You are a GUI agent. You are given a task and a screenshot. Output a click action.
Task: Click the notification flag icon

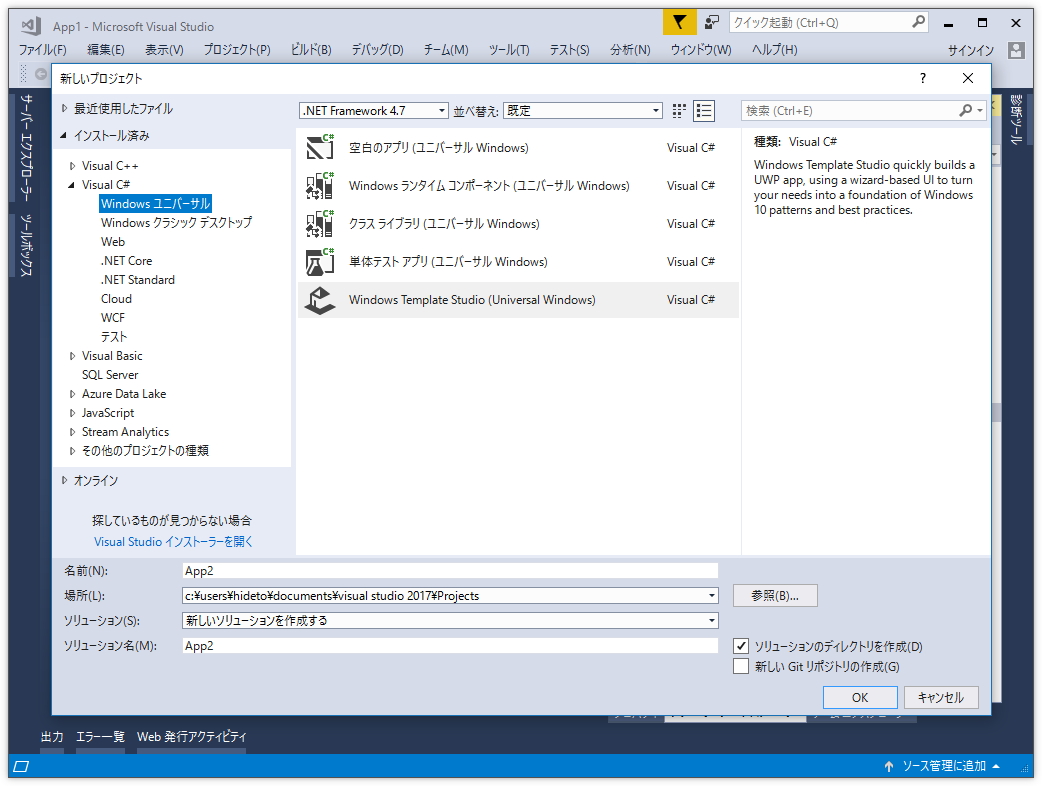(x=679, y=23)
